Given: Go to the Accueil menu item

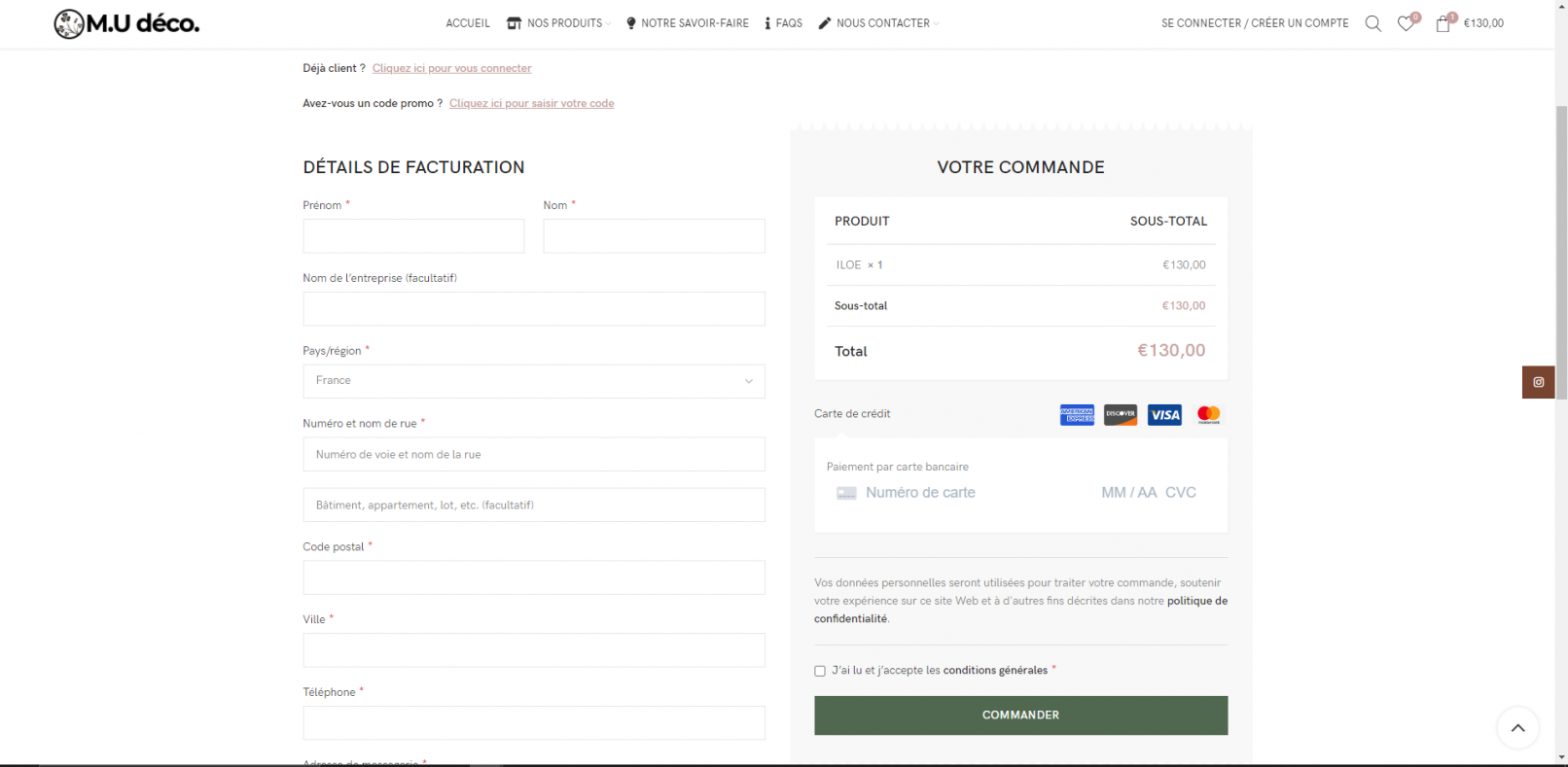Looking at the screenshot, I should tap(468, 23).
